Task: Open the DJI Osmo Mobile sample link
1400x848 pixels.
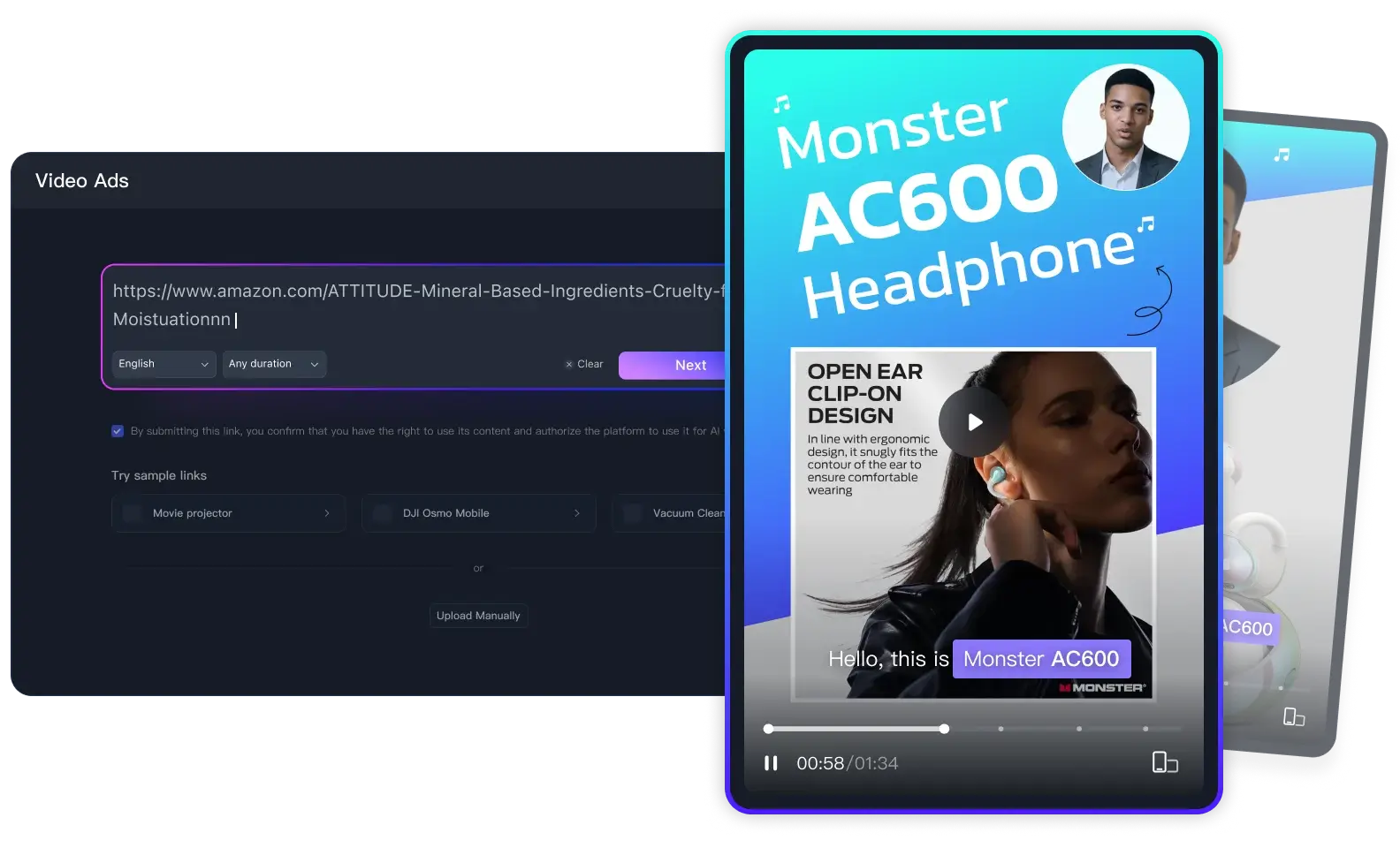Action: [478, 513]
